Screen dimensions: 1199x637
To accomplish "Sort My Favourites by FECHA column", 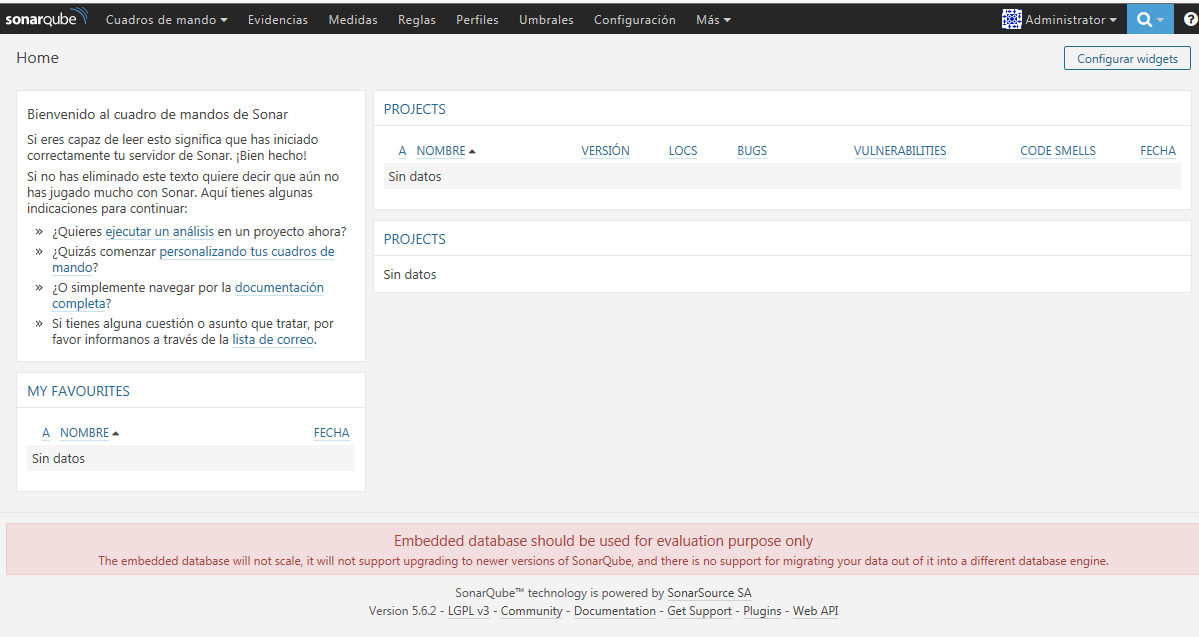I will [x=331, y=433].
